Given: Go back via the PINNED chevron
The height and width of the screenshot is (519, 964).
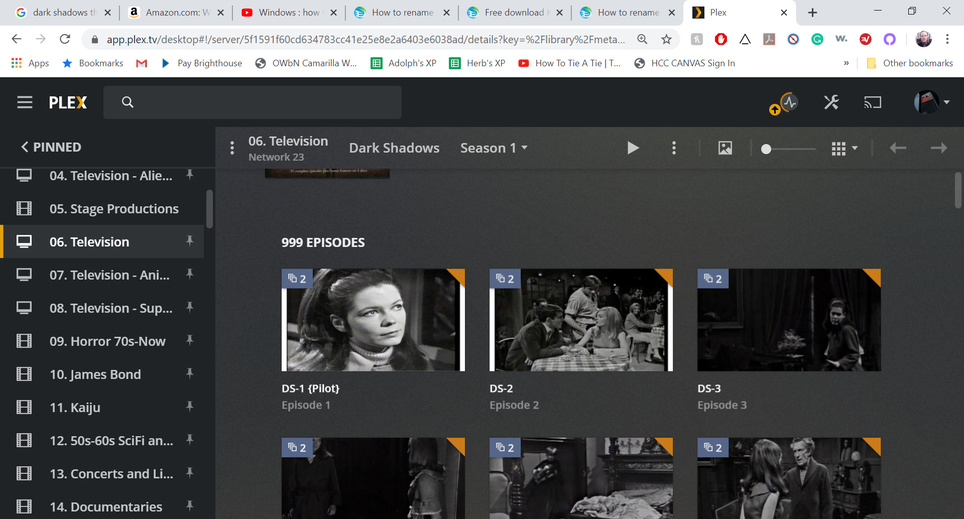Looking at the screenshot, I should click(x=25, y=147).
